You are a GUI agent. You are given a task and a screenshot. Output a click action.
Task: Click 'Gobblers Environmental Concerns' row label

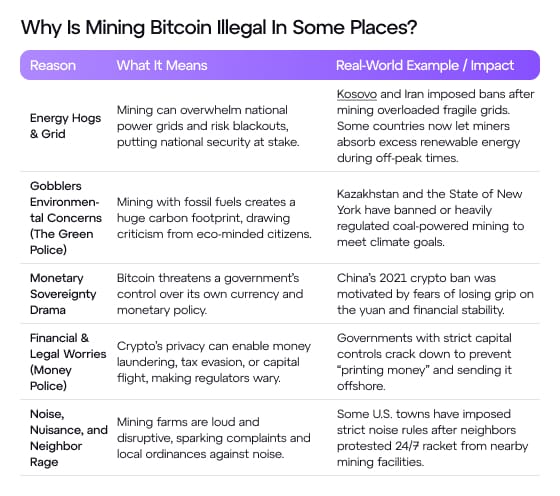(x=66, y=217)
